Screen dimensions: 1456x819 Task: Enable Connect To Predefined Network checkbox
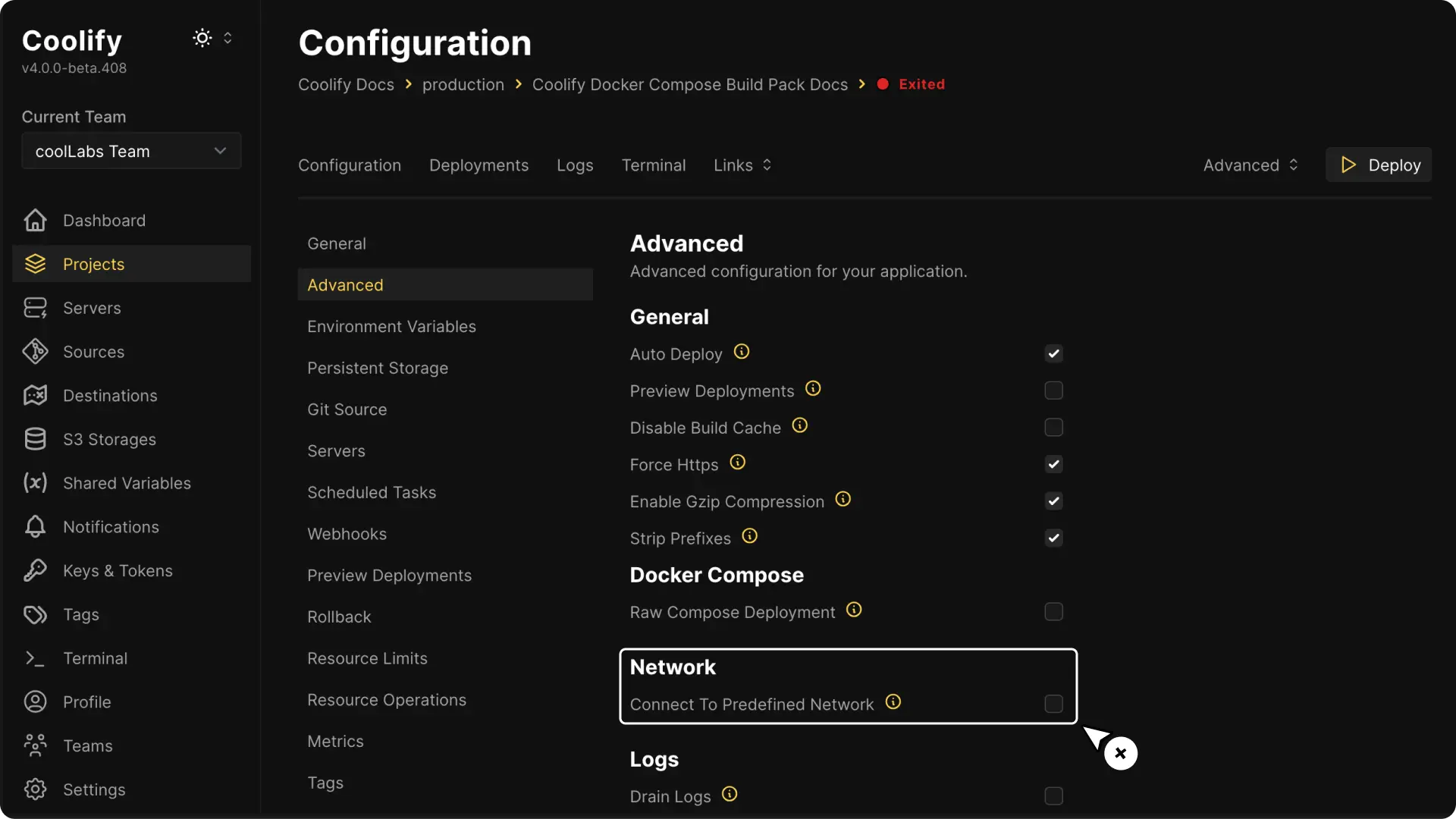coord(1053,704)
